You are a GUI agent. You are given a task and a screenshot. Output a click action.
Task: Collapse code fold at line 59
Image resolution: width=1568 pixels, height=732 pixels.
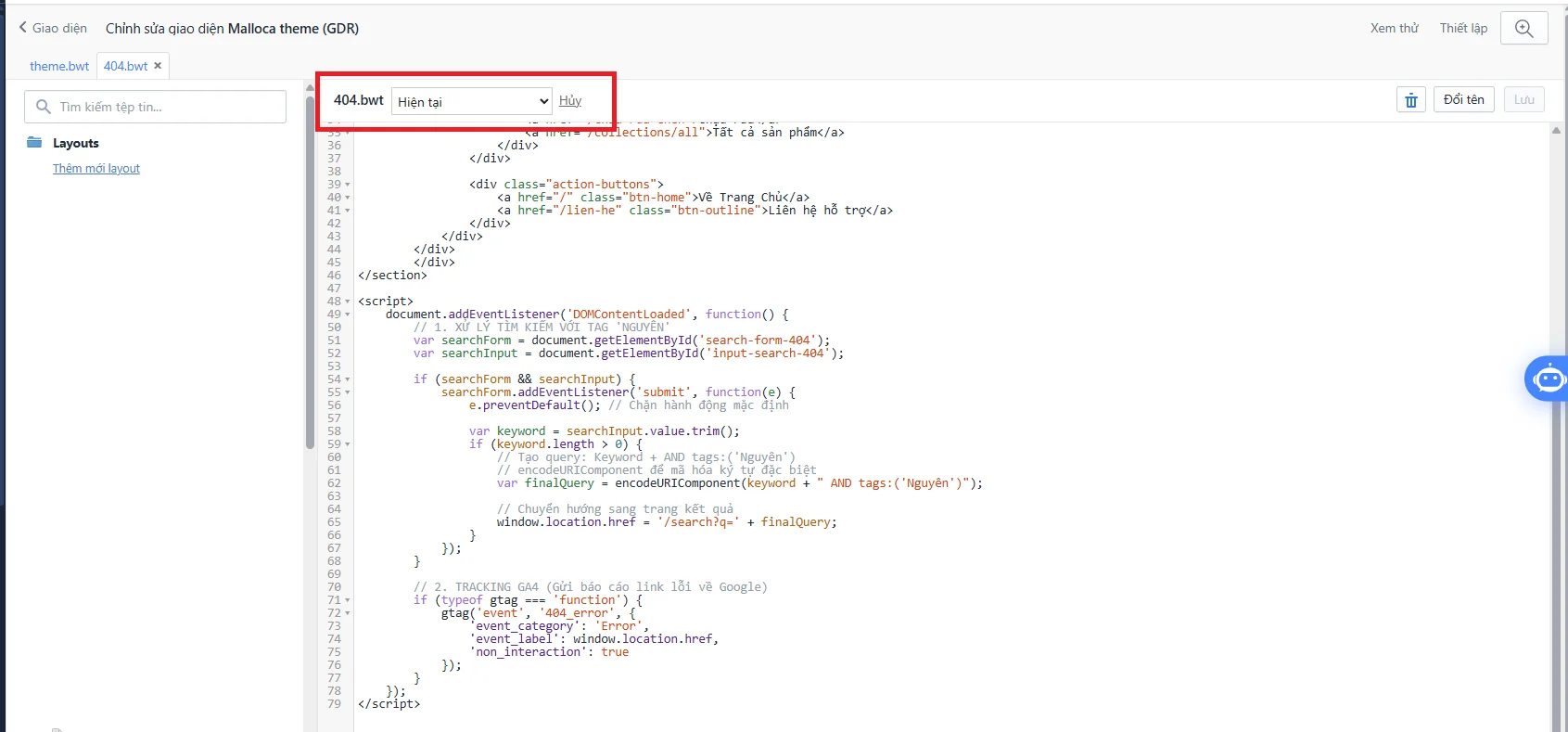tap(348, 444)
